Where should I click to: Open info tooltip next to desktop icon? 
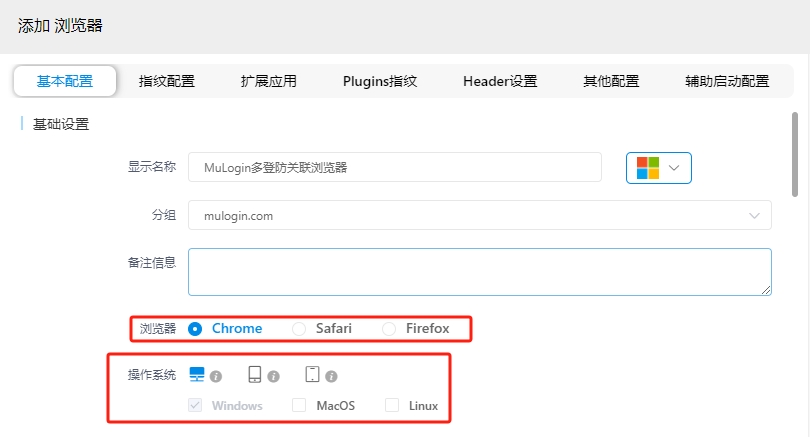[x=216, y=377]
